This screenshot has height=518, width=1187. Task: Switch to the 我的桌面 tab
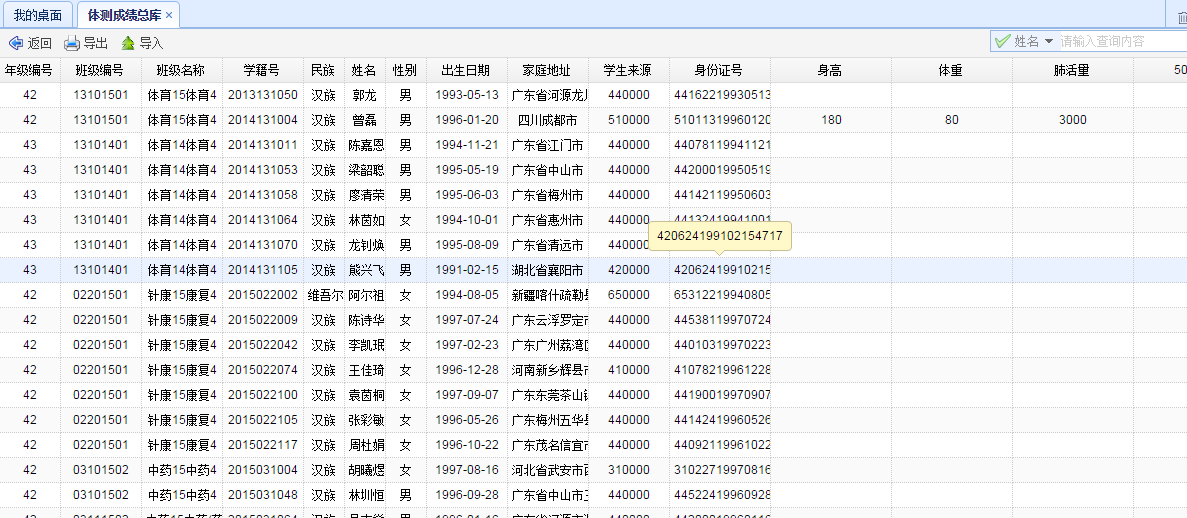37,15
